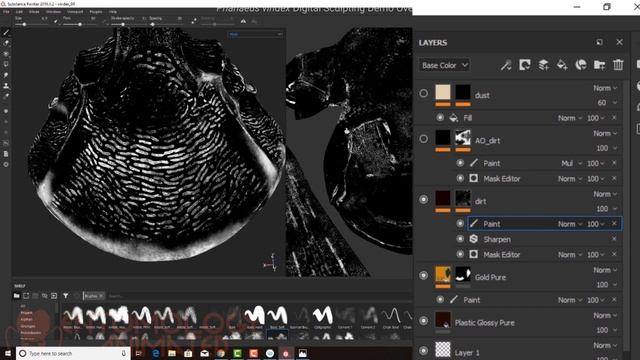
Task: Show the hidden dust layer
Action: point(424,93)
